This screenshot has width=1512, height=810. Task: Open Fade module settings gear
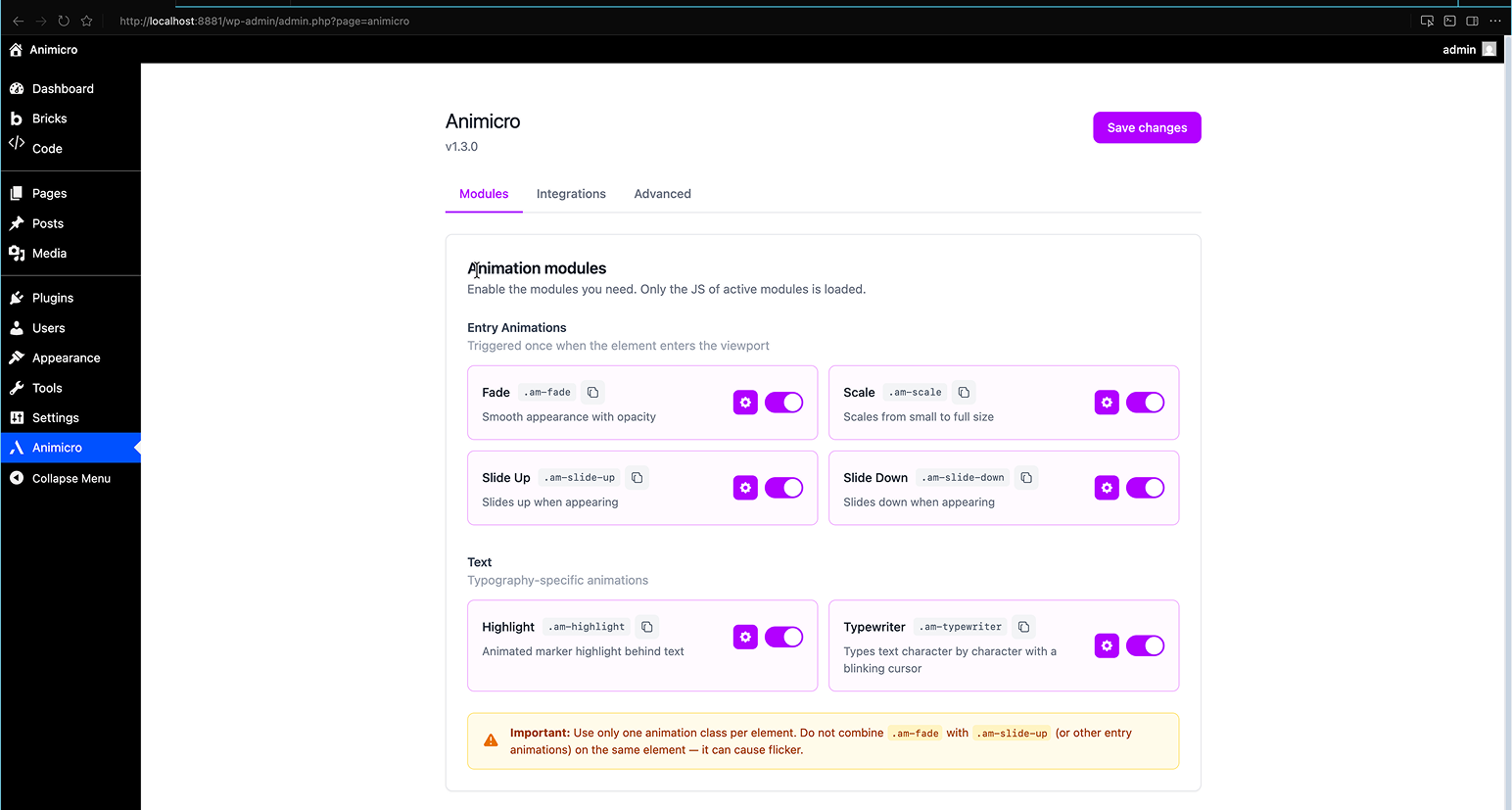point(745,403)
